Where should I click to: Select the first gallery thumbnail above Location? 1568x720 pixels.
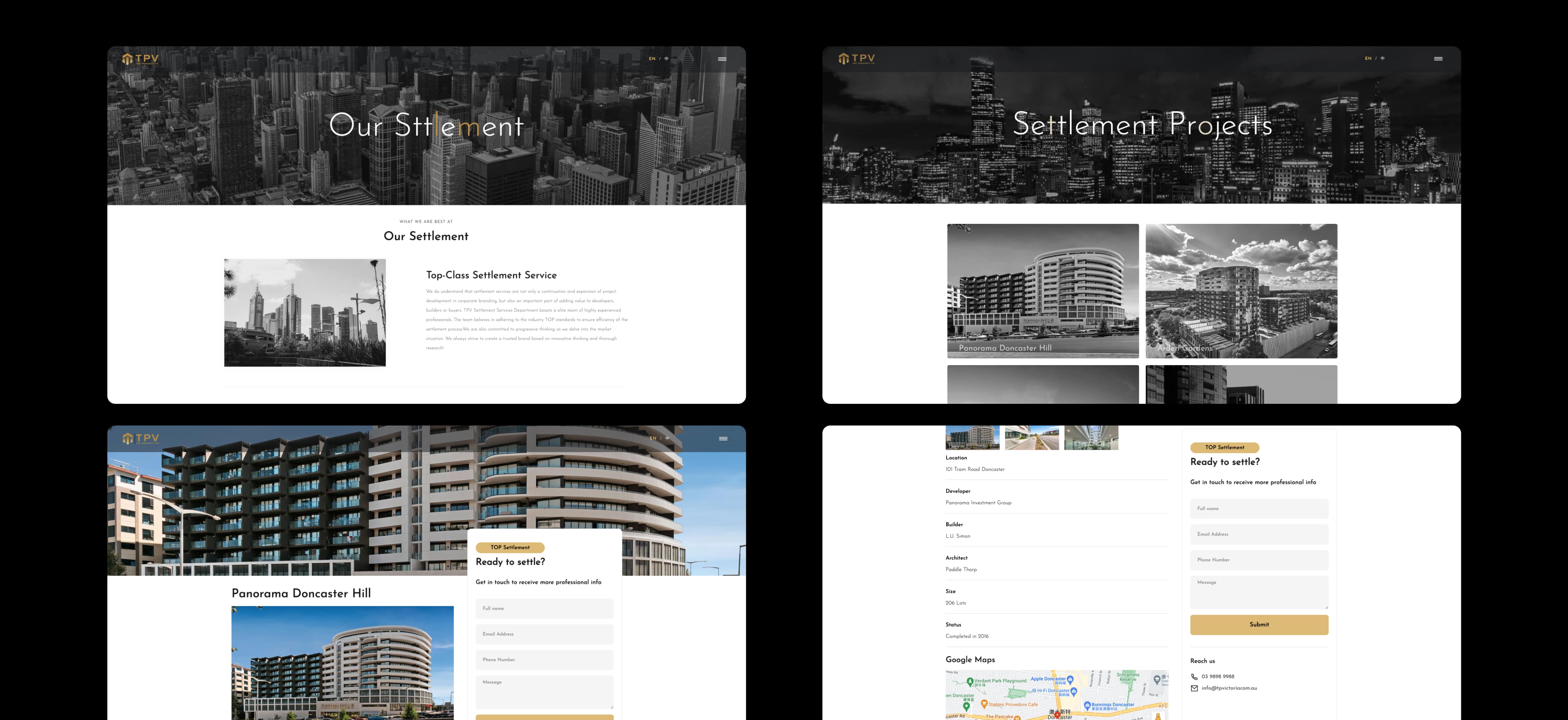(x=972, y=438)
